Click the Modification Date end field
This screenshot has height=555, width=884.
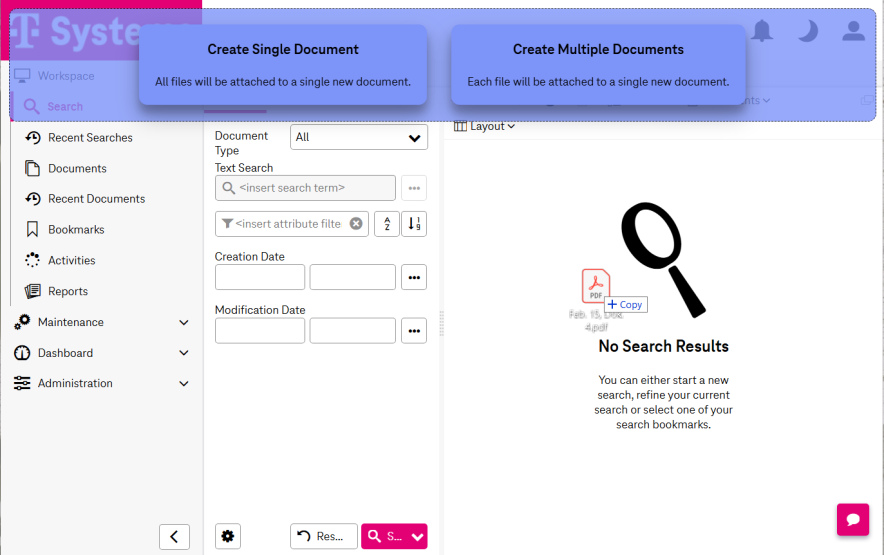tap(352, 331)
